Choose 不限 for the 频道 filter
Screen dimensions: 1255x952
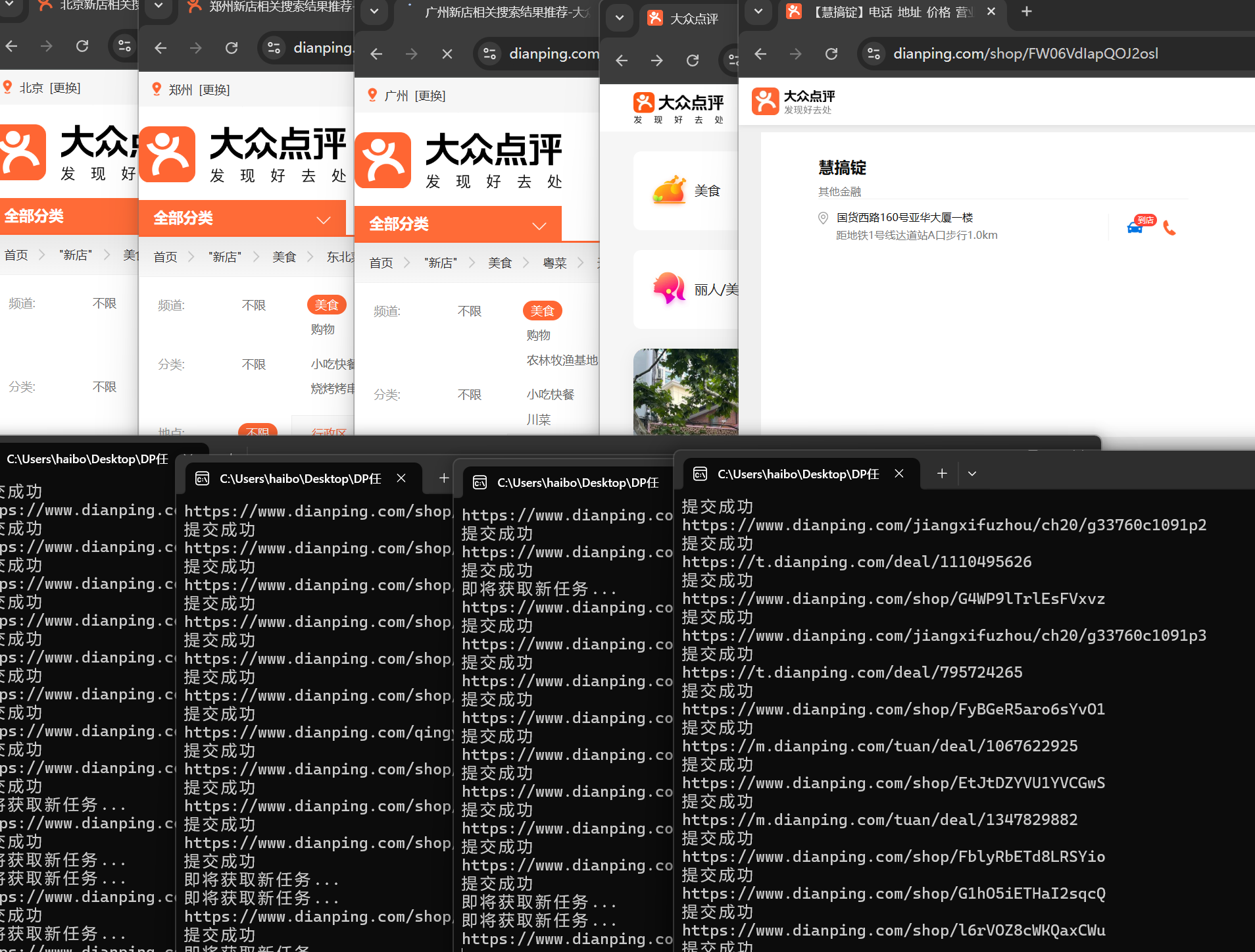[469, 311]
